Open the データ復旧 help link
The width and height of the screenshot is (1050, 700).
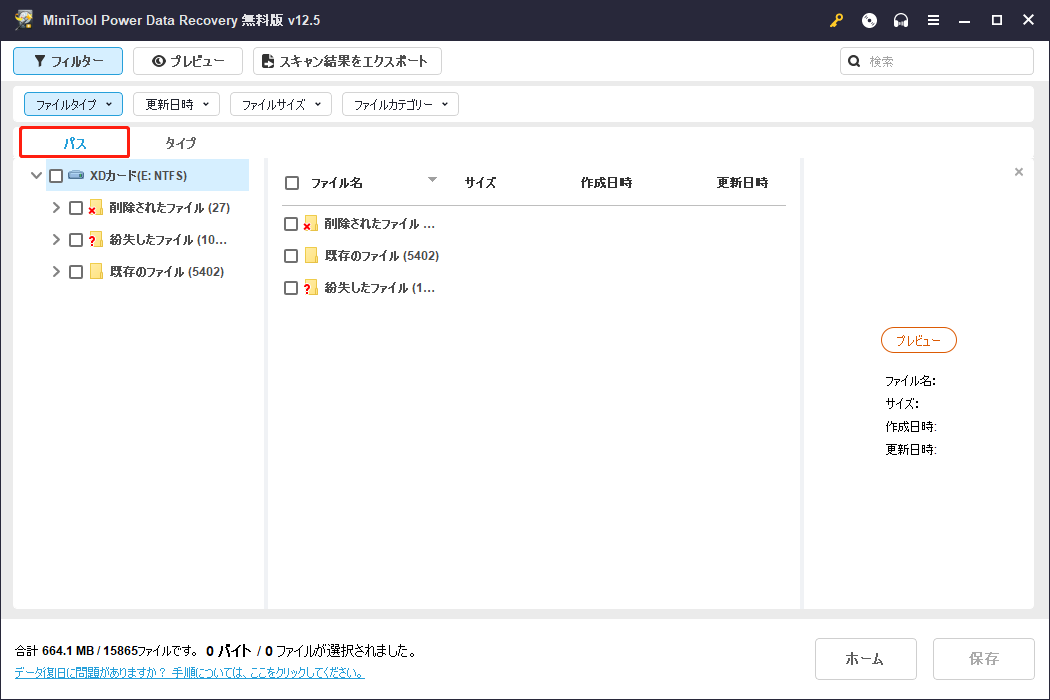pos(190,673)
